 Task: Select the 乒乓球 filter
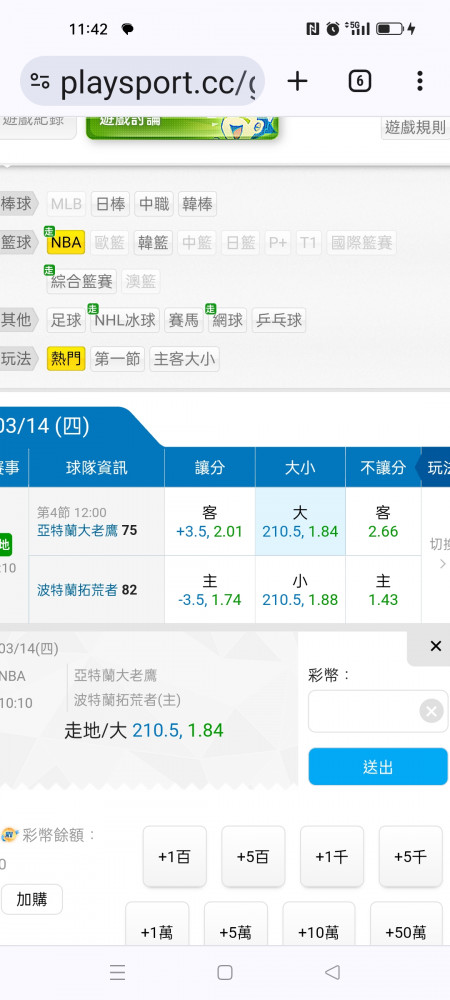coord(279,320)
